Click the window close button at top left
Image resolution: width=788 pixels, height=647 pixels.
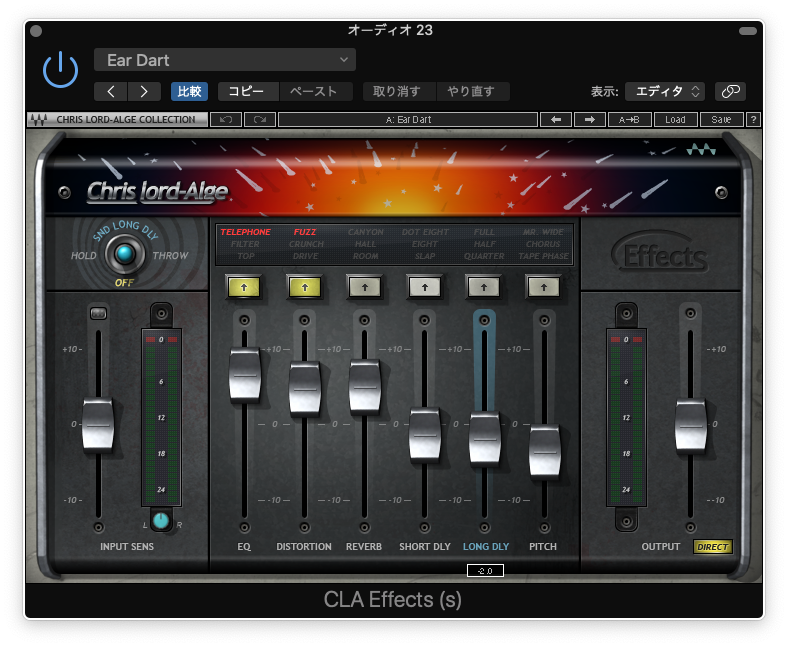click(36, 31)
